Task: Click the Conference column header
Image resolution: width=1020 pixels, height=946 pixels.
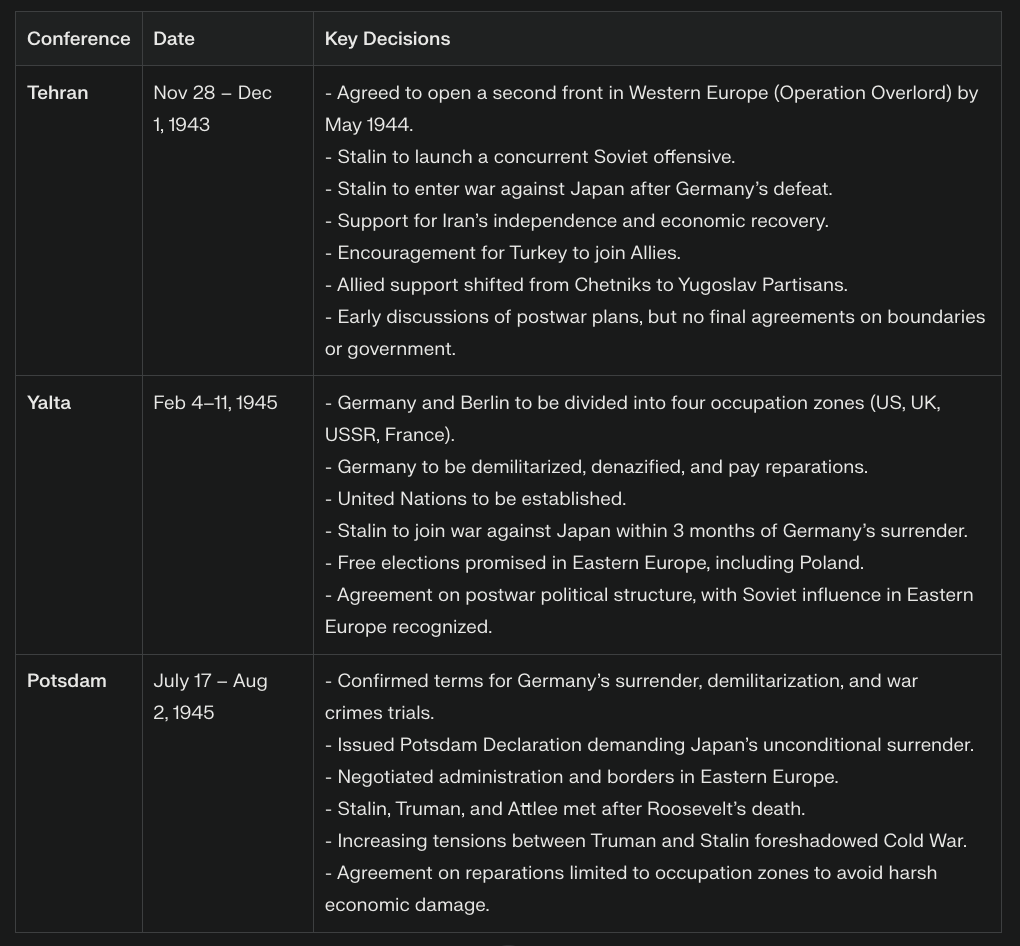Action: pyautogui.click(x=78, y=39)
